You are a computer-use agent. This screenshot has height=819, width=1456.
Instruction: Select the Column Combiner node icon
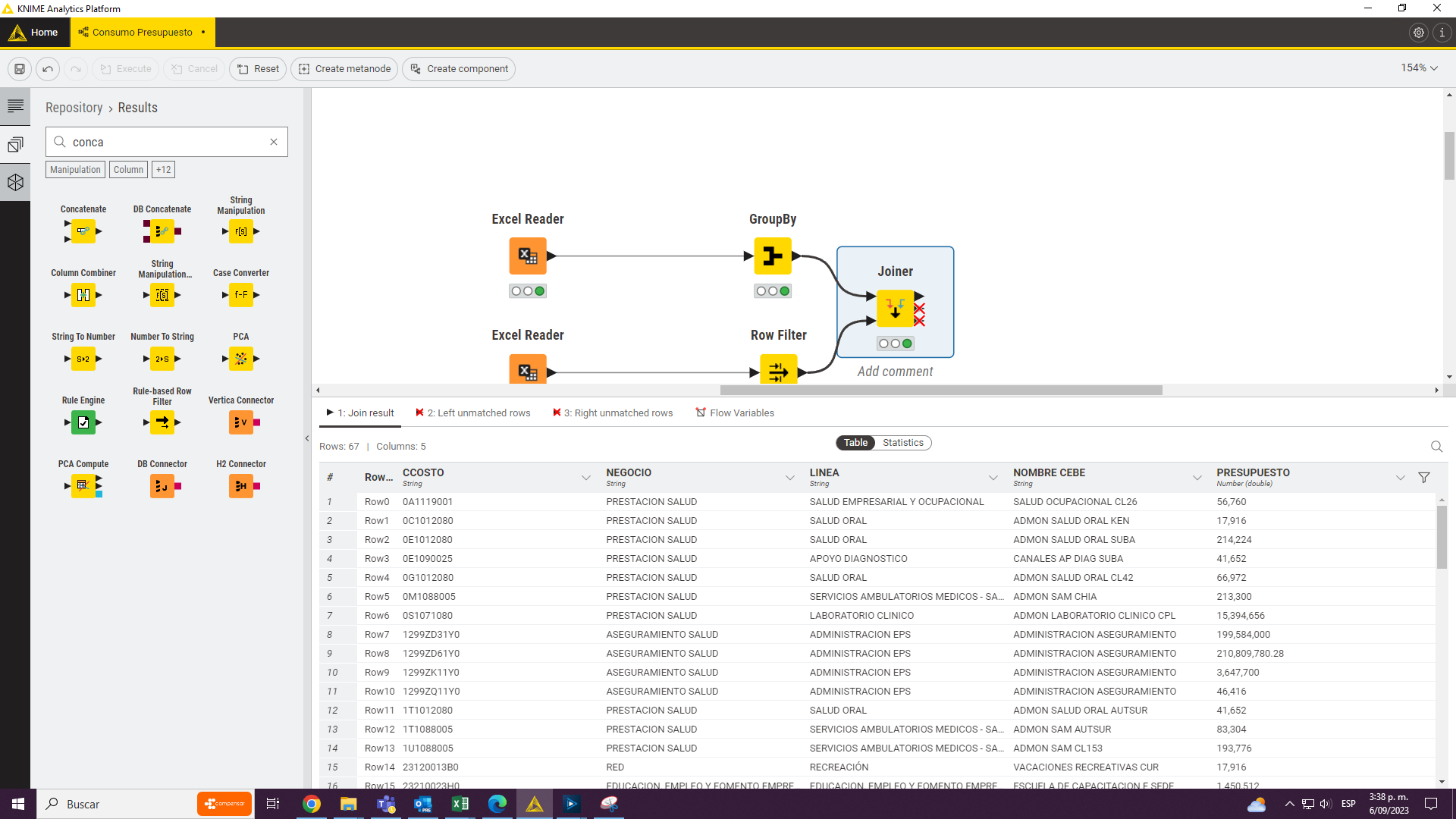(x=83, y=295)
